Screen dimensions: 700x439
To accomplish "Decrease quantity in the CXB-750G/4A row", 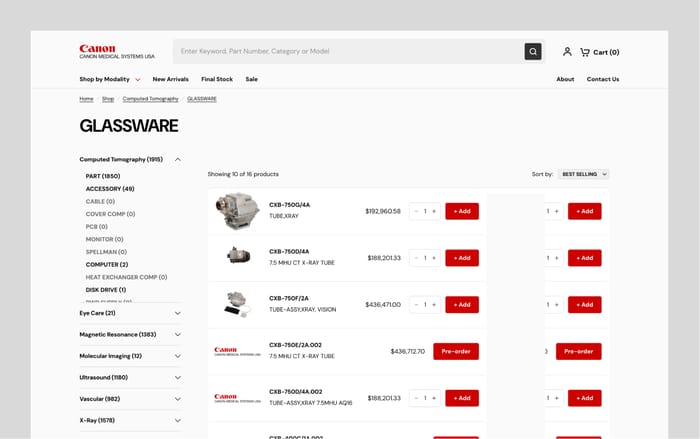I will (416, 211).
